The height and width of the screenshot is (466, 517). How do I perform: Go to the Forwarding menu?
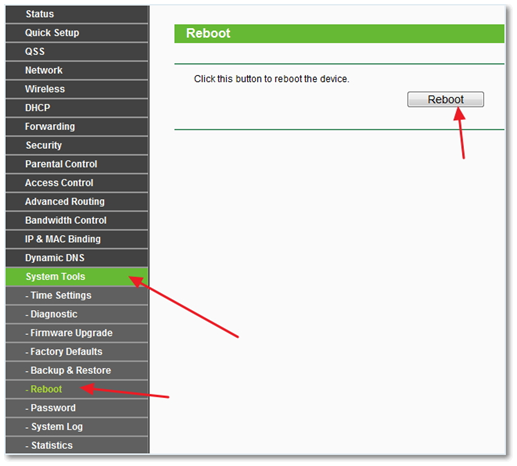click(x=77, y=126)
